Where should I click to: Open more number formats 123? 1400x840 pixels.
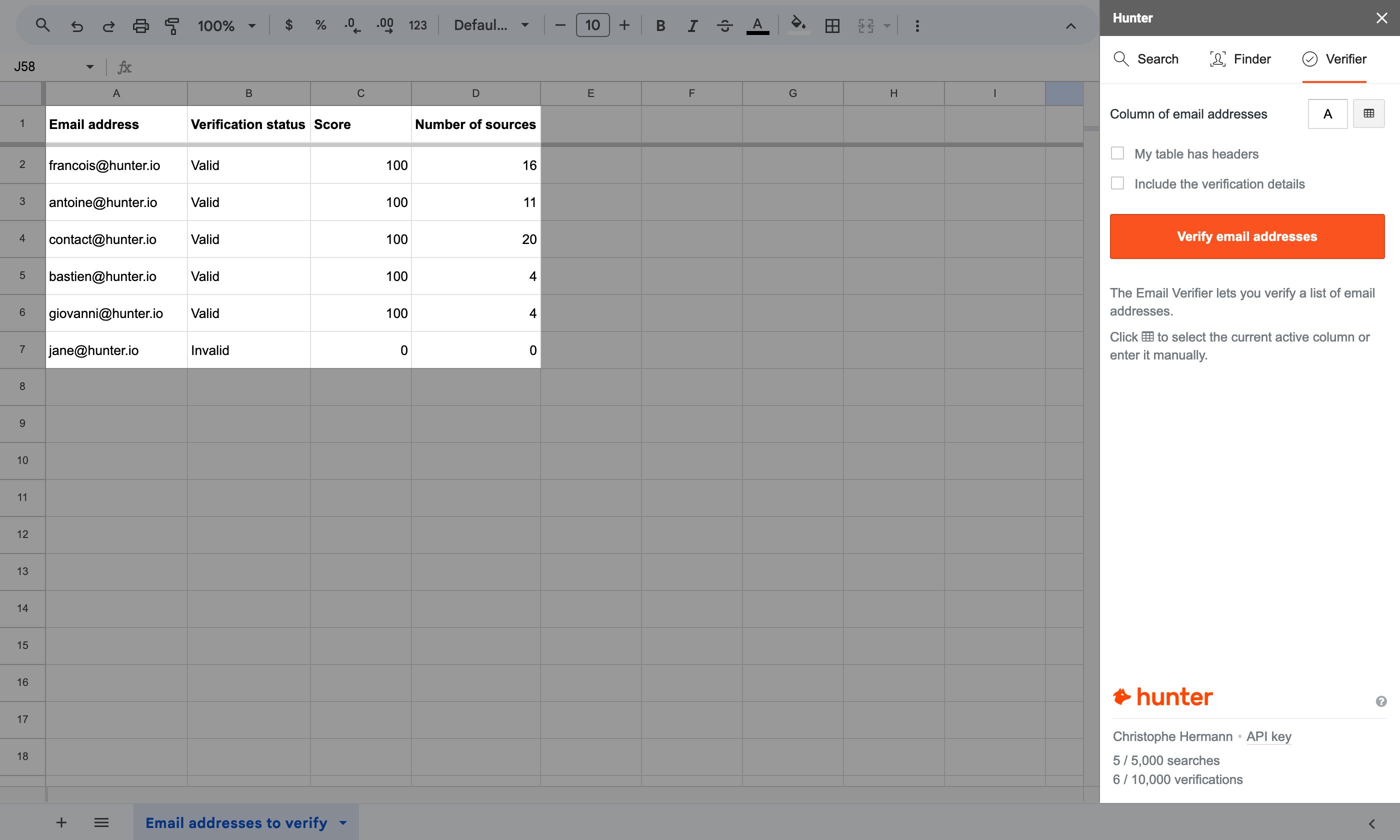tap(417, 25)
